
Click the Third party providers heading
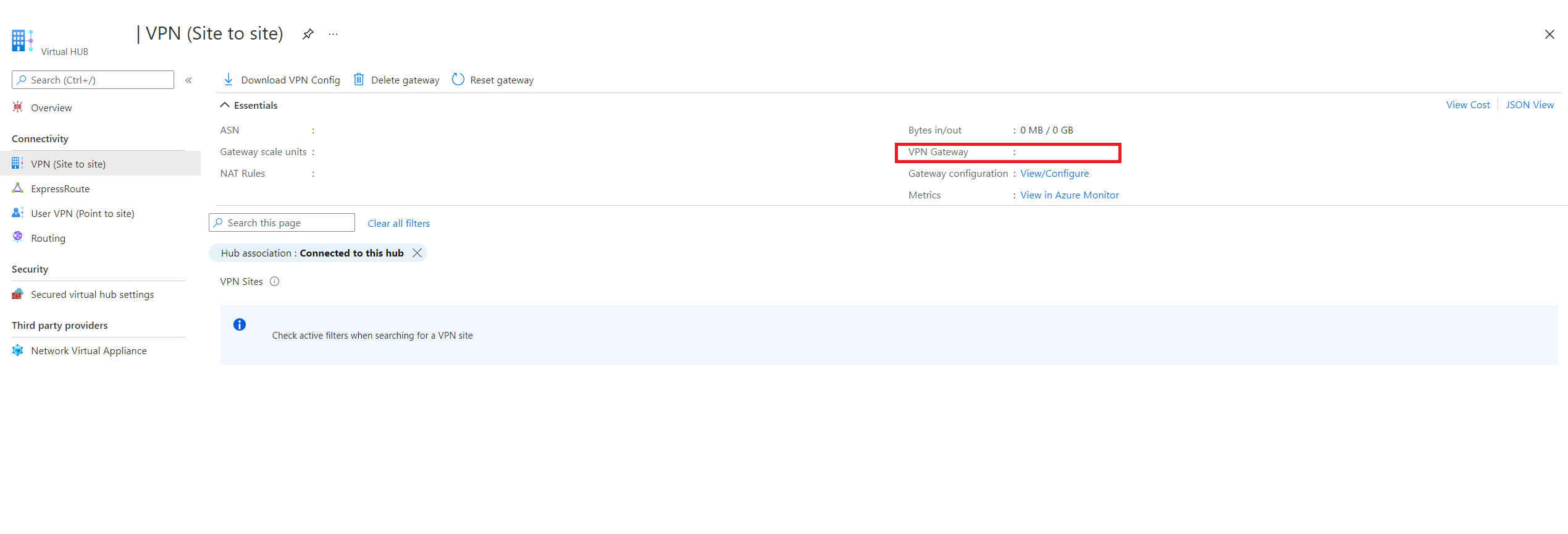[59, 325]
